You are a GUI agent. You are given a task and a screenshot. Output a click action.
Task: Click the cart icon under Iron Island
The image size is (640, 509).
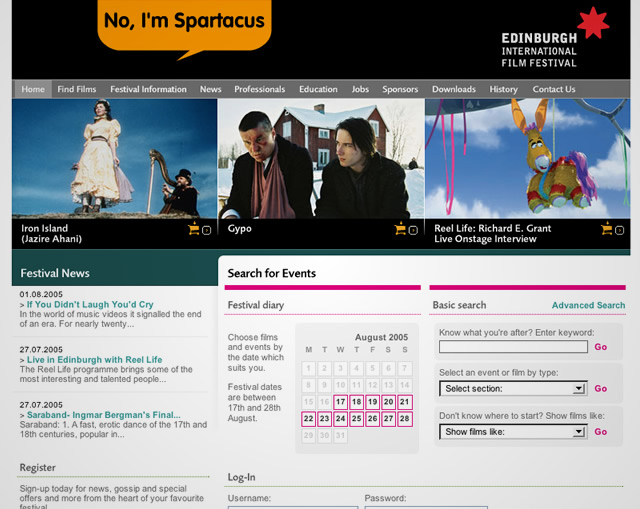(x=193, y=228)
